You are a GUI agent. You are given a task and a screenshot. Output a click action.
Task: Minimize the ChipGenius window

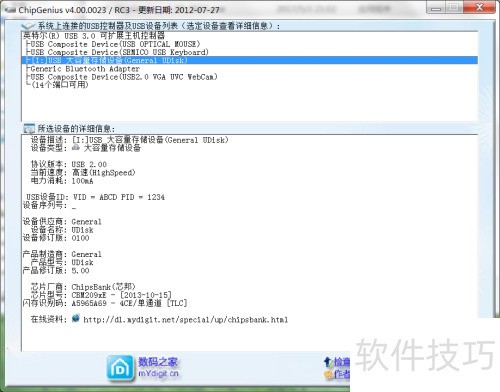pyautogui.click(x=436, y=8)
